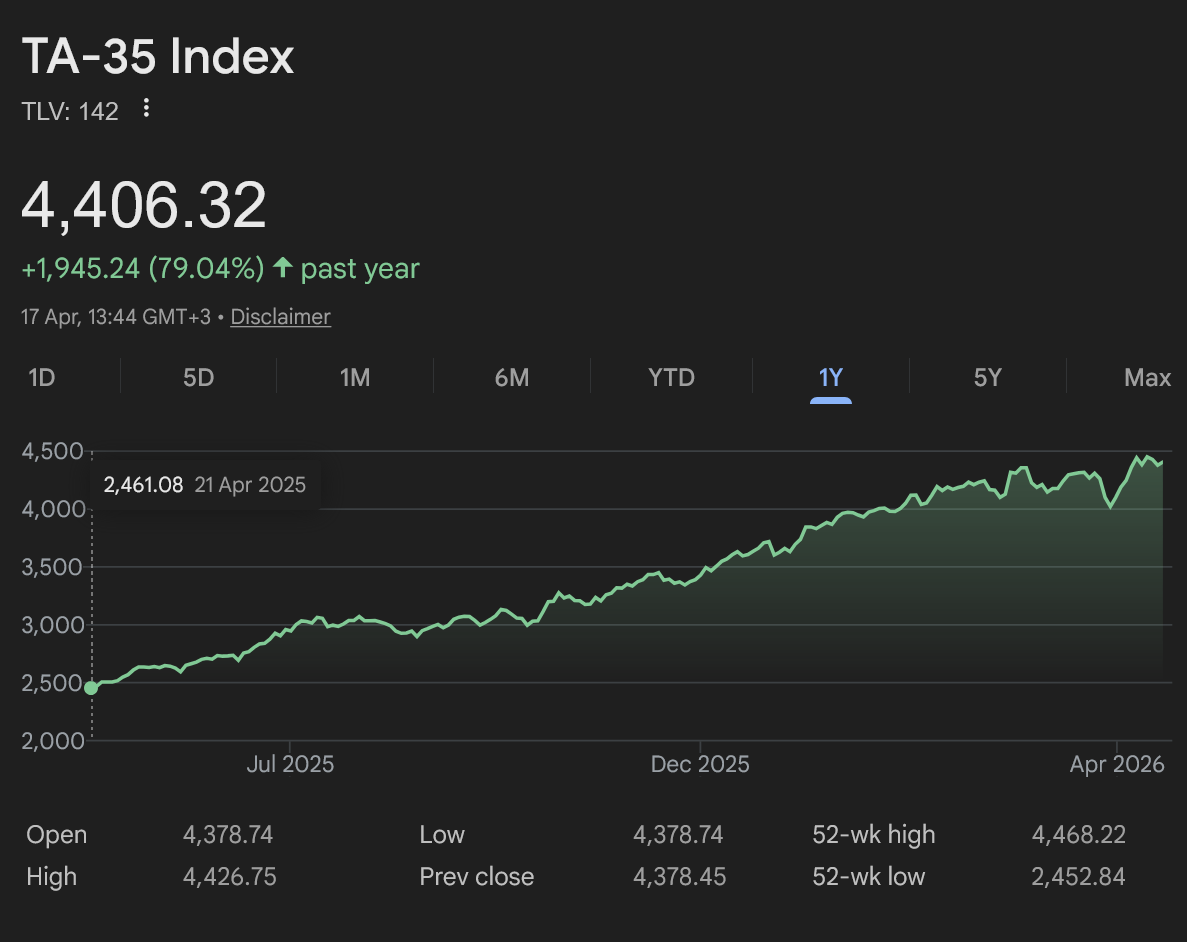The height and width of the screenshot is (942, 1187).
Task: Show the Max chart range
Action: [1147, 377]
